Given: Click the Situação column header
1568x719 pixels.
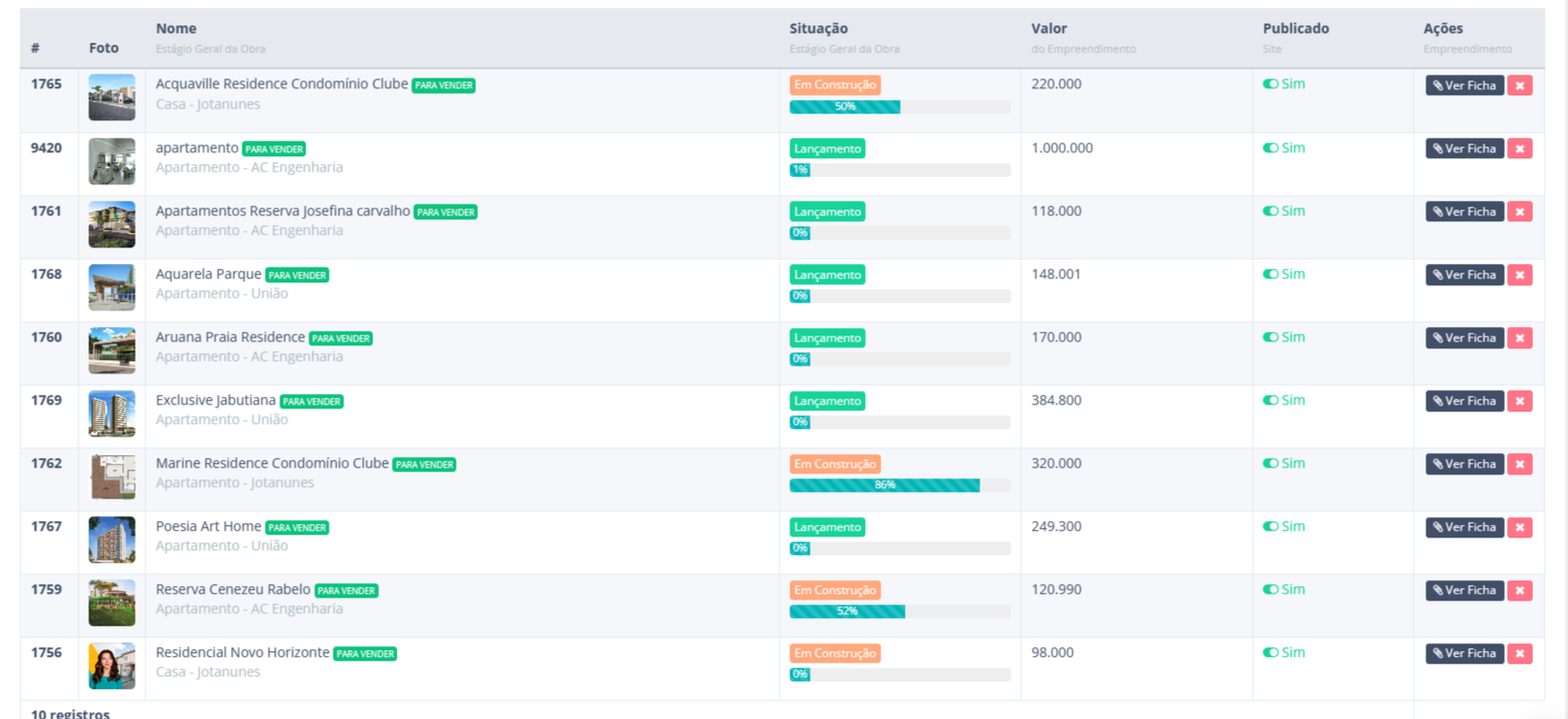Looking at the screenshot, I should click(x=817, y=29).
